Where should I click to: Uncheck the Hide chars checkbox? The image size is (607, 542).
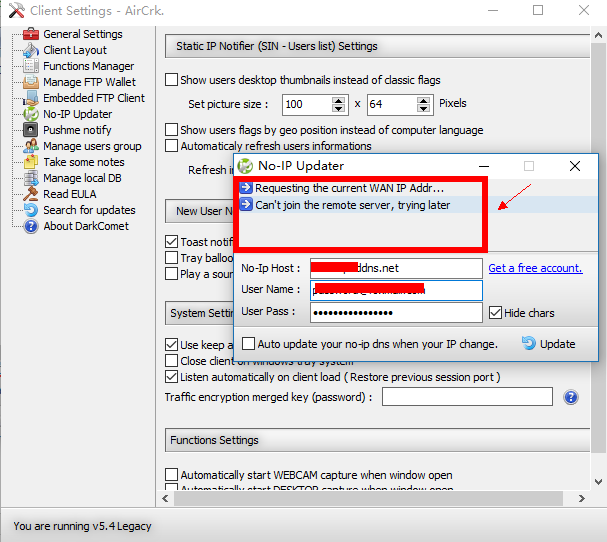pos(496,312)
